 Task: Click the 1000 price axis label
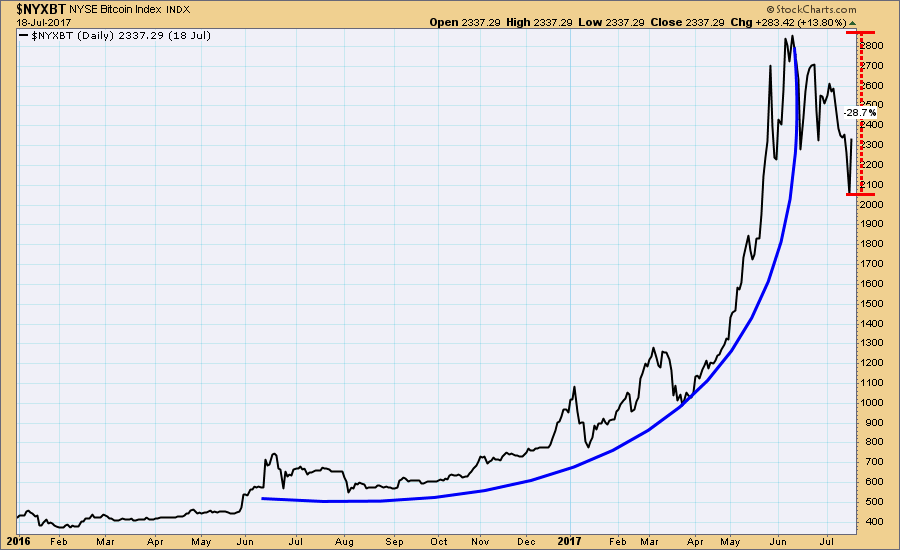pyautogui.click(x=872, y=402)
